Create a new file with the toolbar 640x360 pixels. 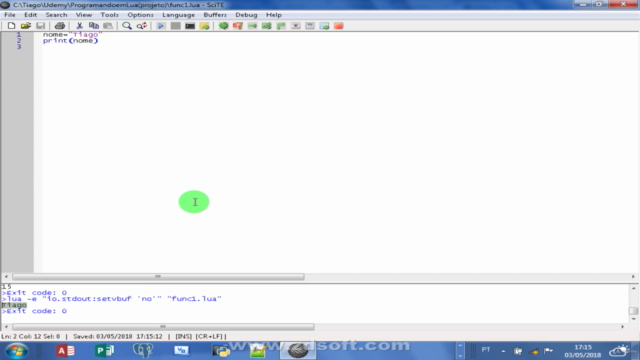tap(11, 26)
